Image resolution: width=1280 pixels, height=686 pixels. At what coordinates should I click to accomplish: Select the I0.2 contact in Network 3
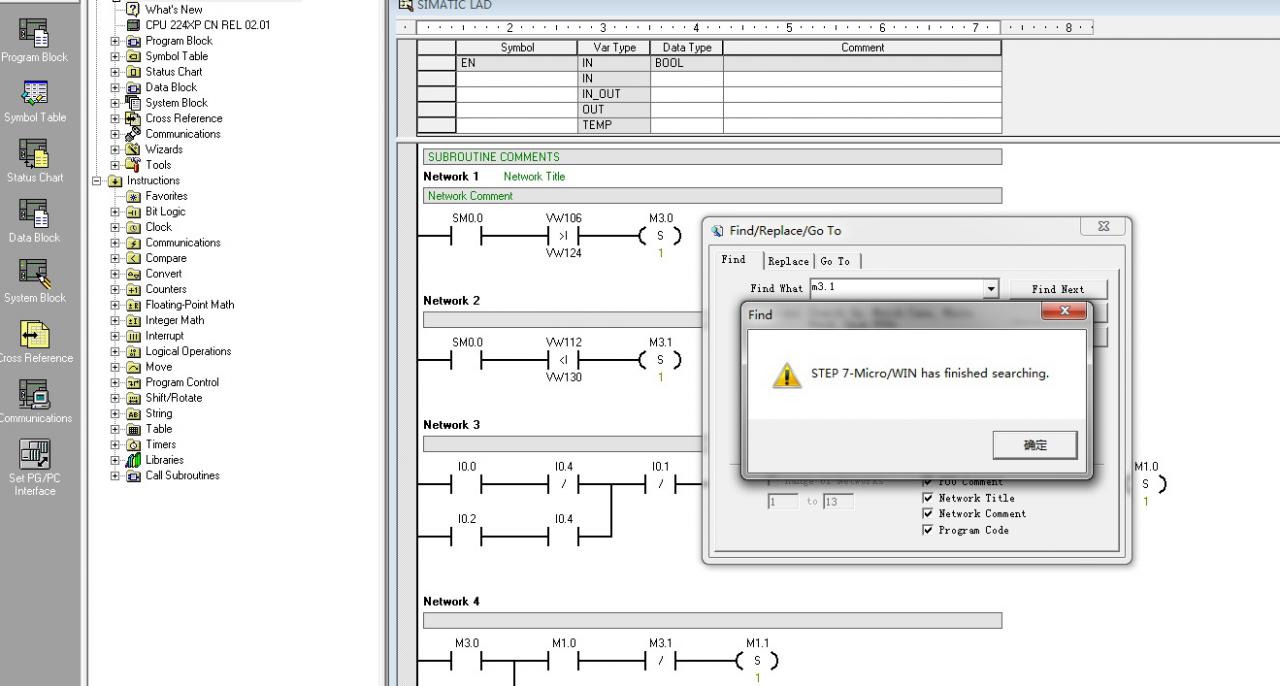(466, 537)
